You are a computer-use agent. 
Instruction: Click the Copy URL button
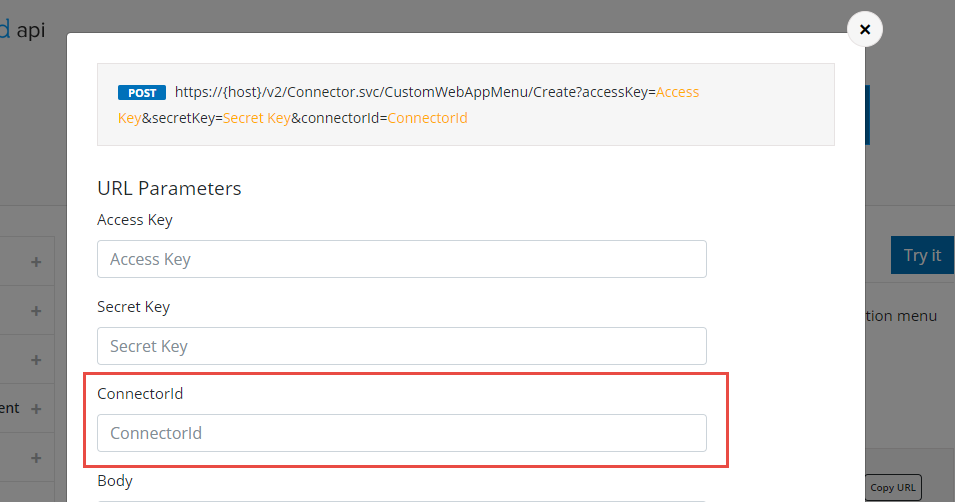[894, 487]
